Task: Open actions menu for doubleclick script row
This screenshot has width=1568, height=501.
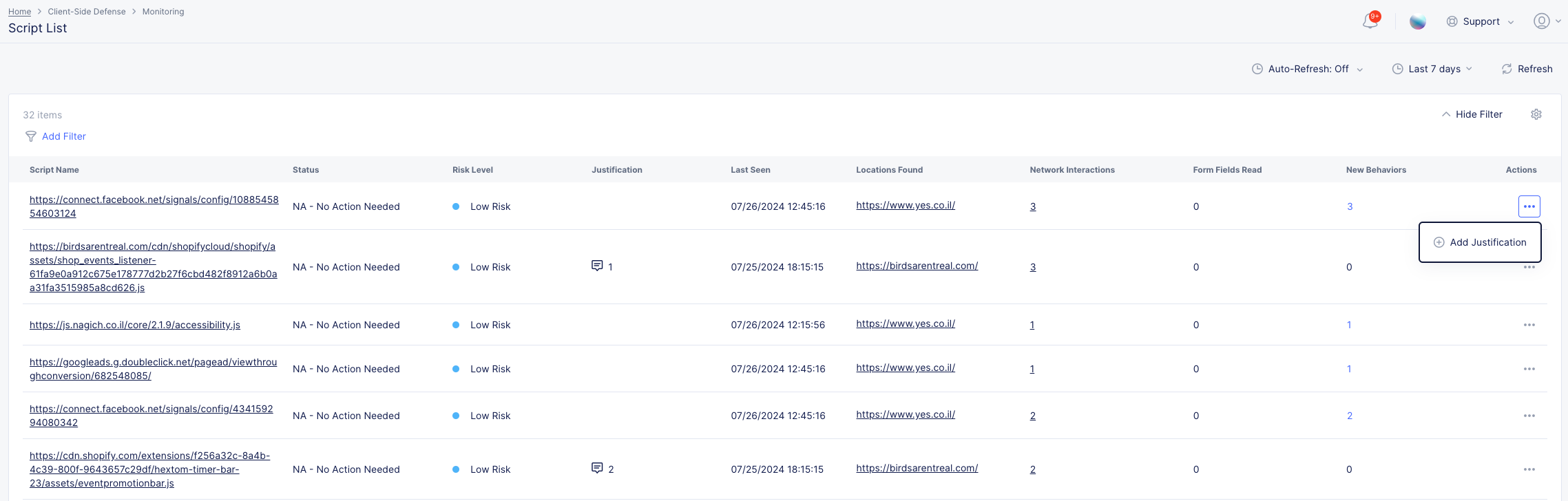Action: pos(1529,369)
